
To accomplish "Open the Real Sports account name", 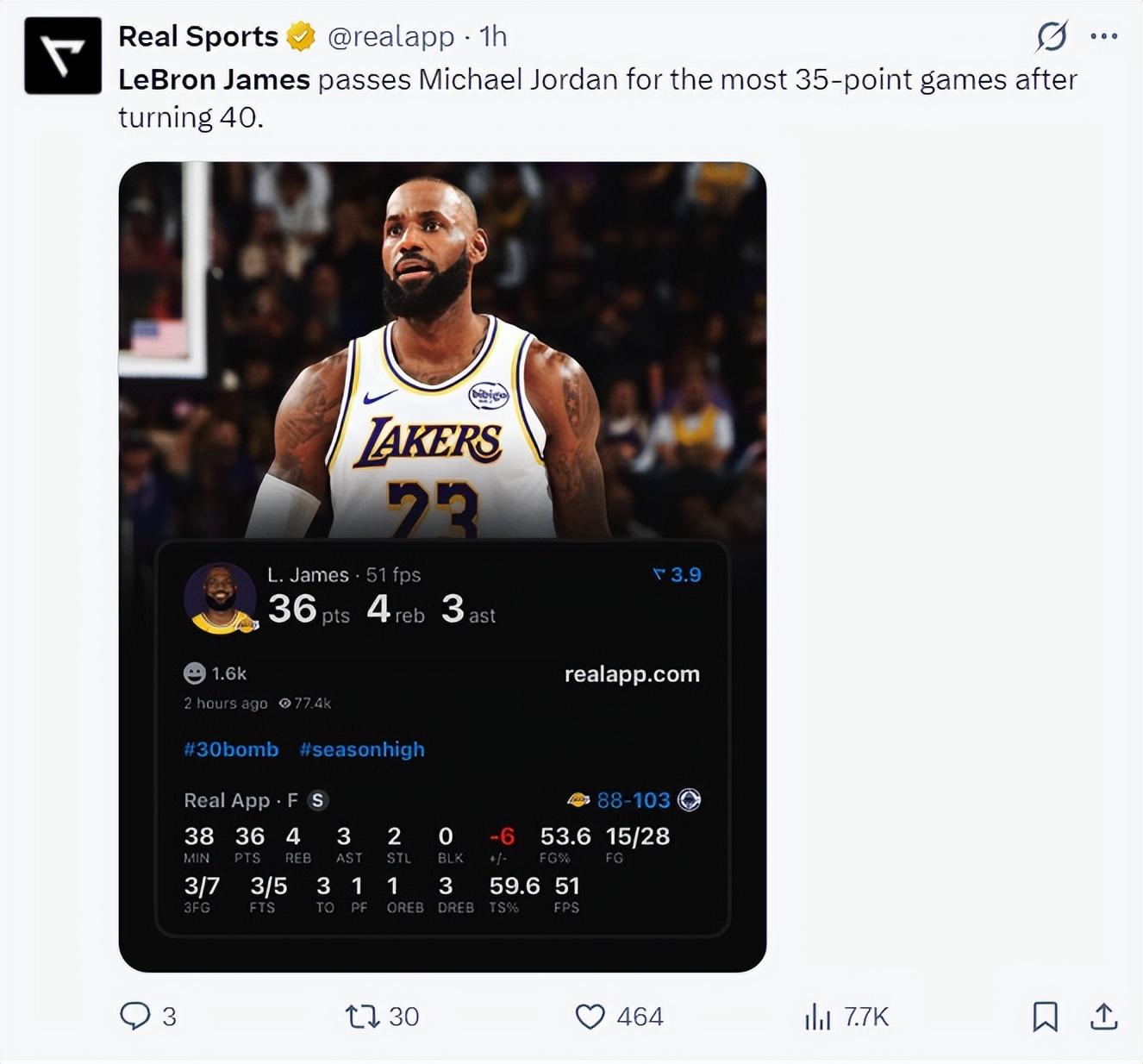I will 197,37.
